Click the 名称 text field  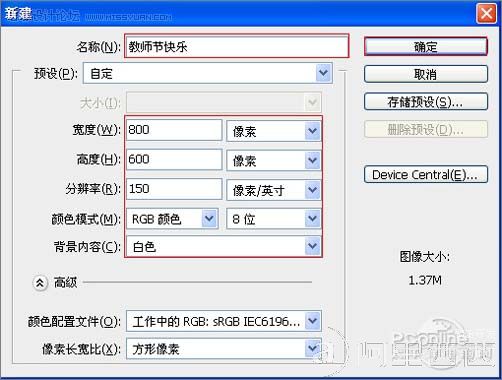point(237,46)
